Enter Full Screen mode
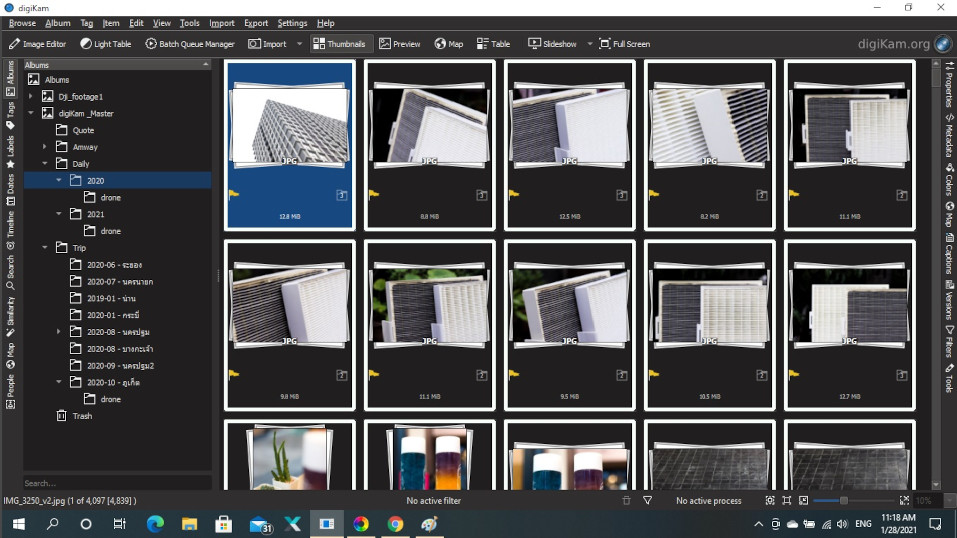The width and height of the screenshot is (957, 538). 624,44
